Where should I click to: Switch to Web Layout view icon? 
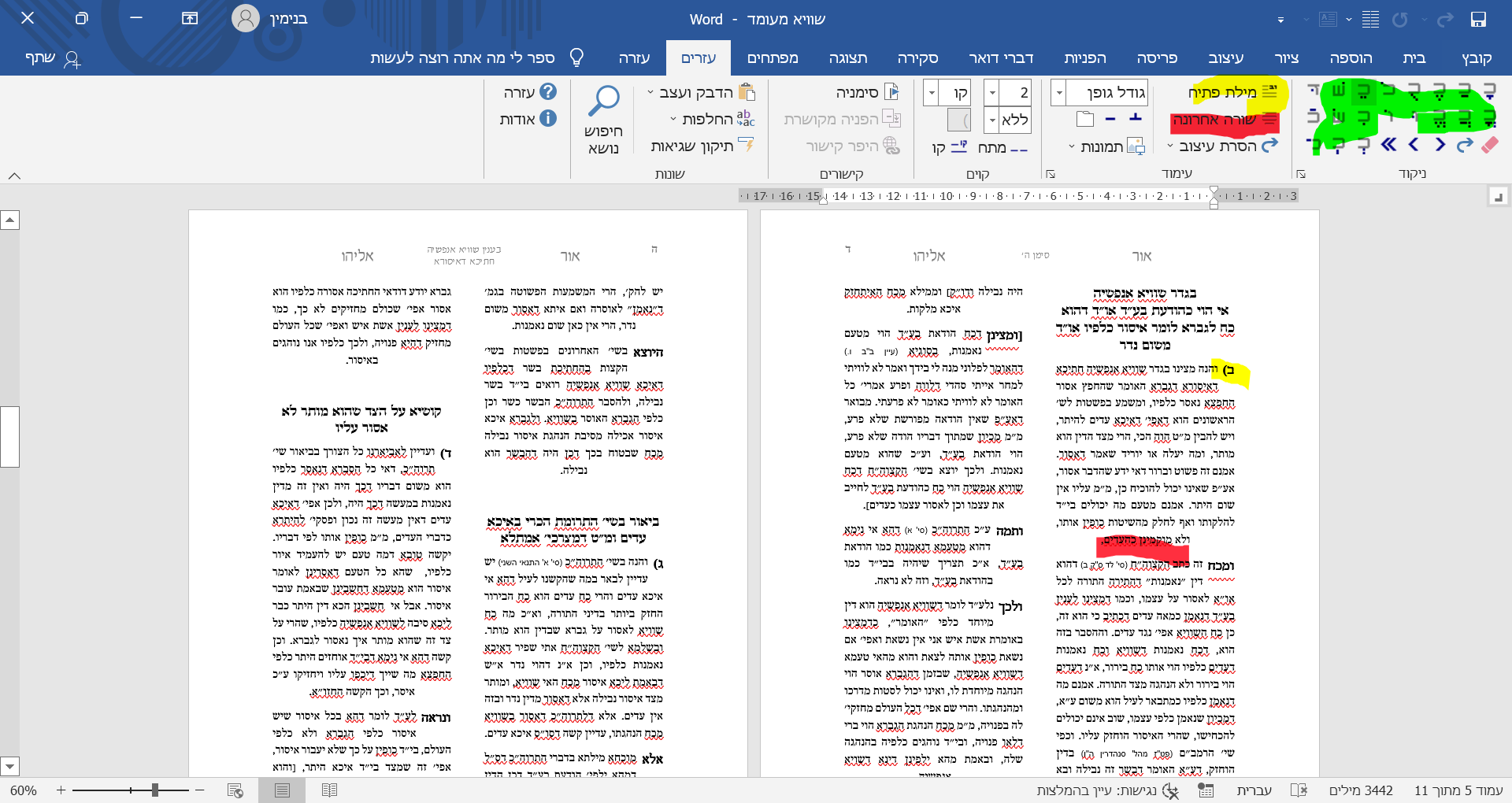click(235, 790)
